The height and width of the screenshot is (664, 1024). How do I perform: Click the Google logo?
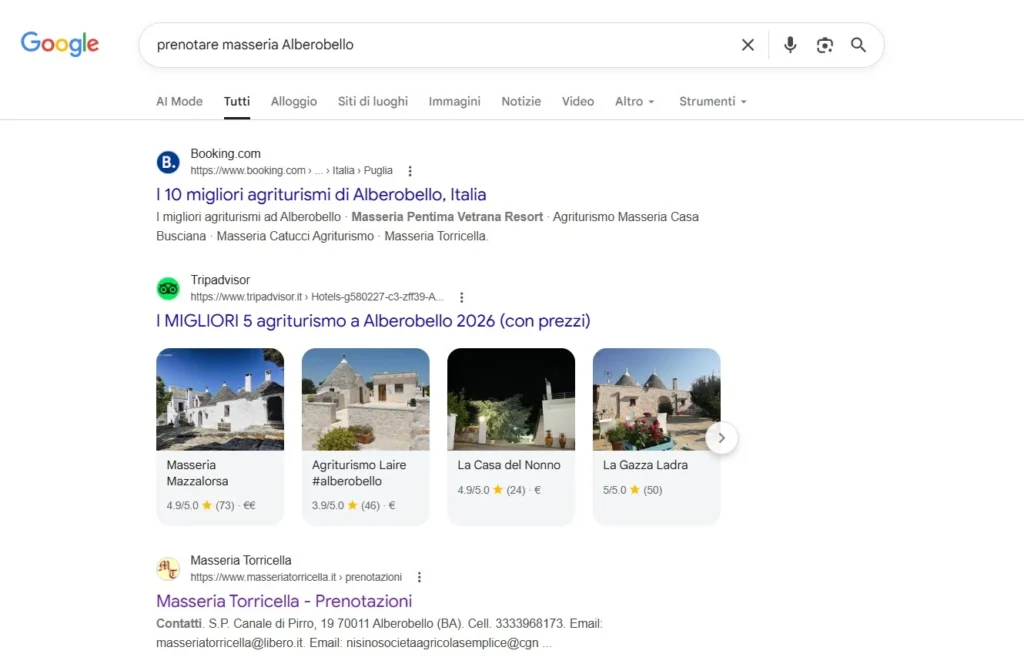59,44
